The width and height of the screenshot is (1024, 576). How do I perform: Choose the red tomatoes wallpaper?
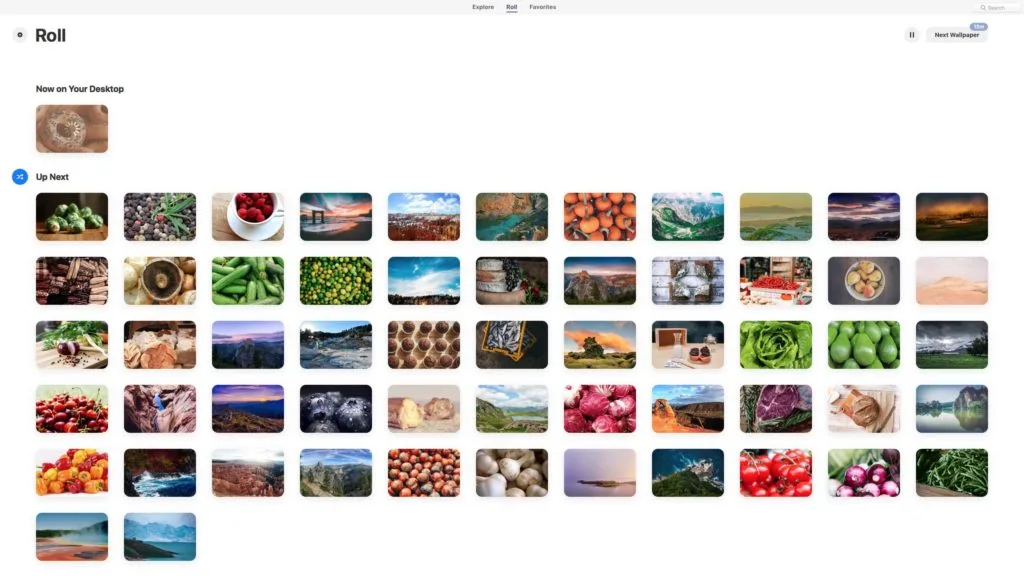point(776,473)
